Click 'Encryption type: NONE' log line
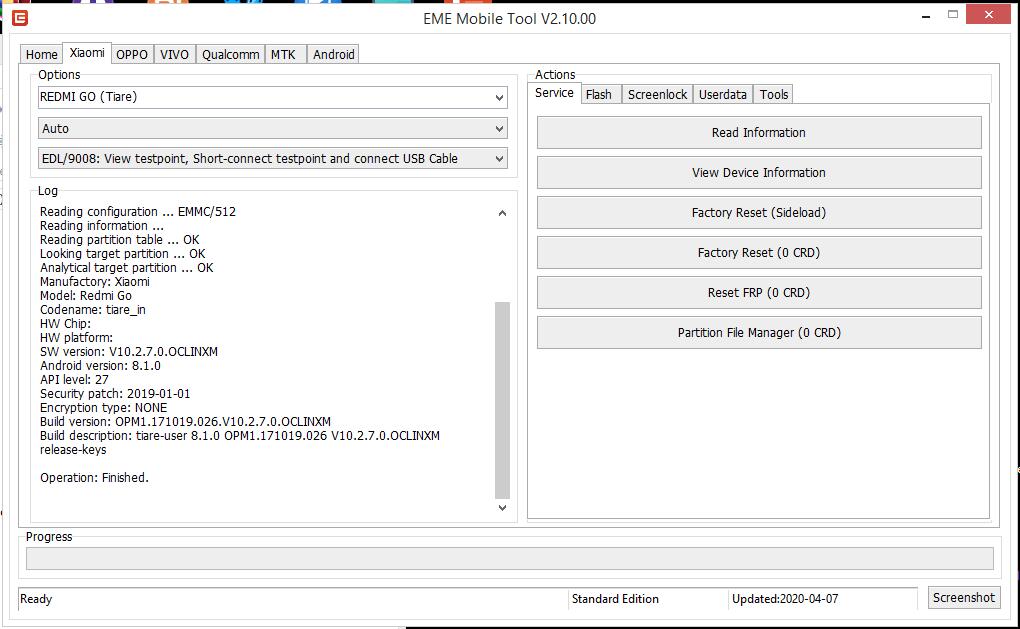 pyautogui.click(x=103, y=408)
